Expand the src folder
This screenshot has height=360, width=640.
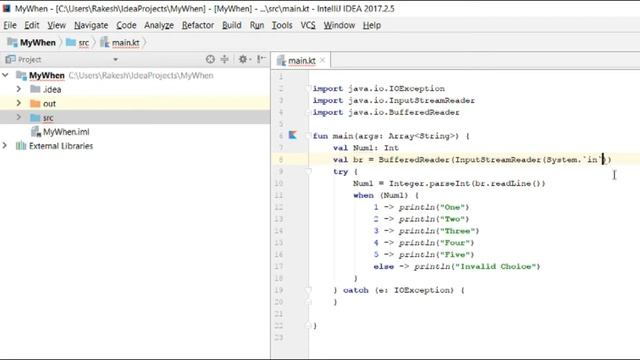tap(19, 118)
